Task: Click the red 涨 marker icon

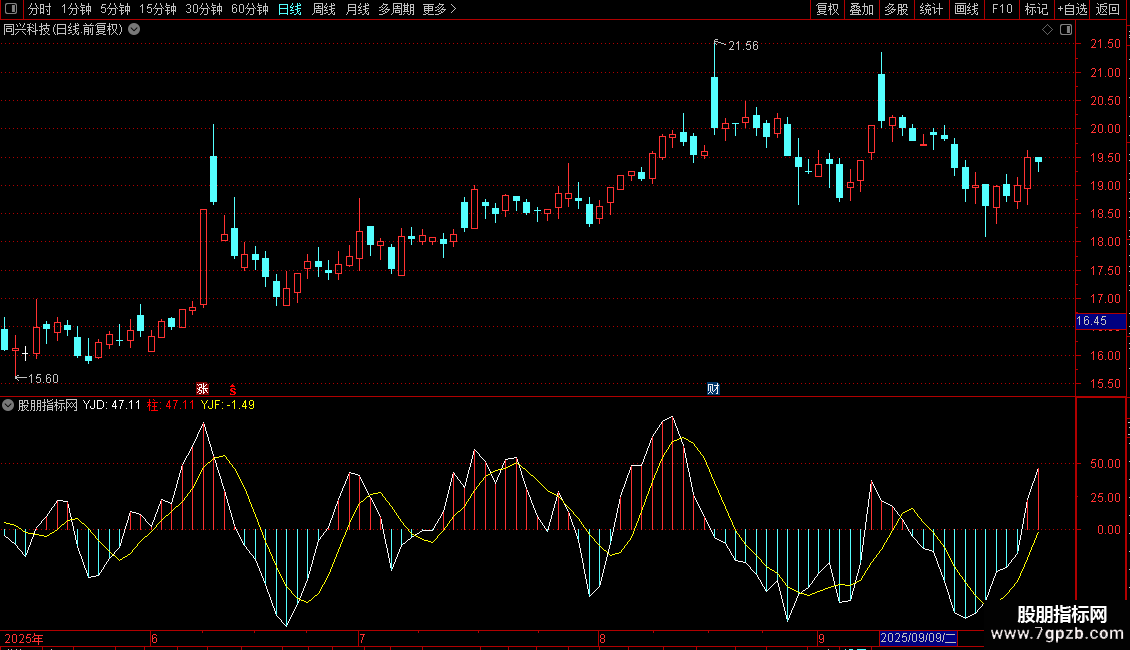Action: 202,389
